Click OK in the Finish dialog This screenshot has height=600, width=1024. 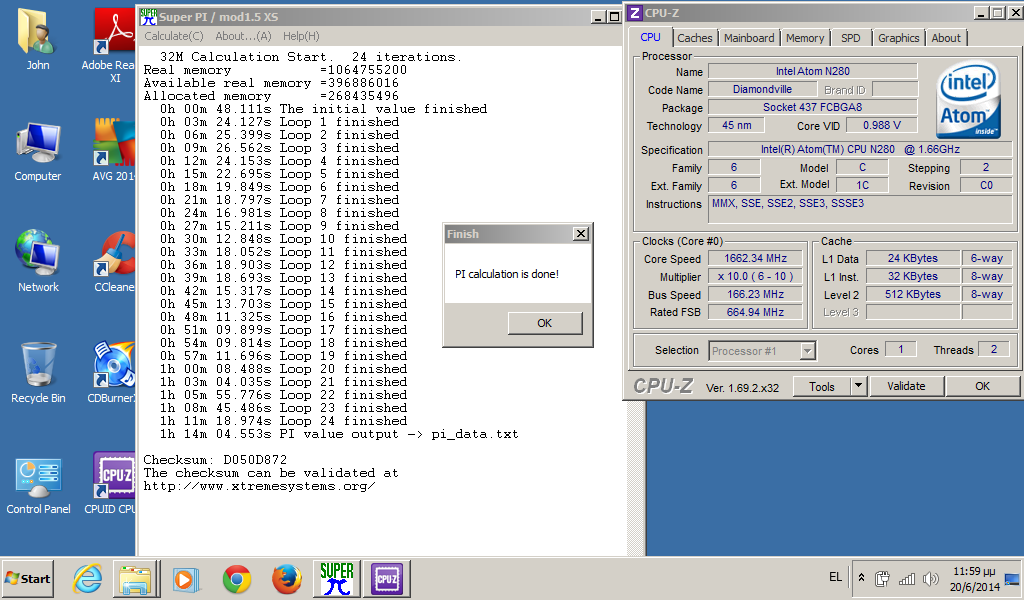(545, 323)
